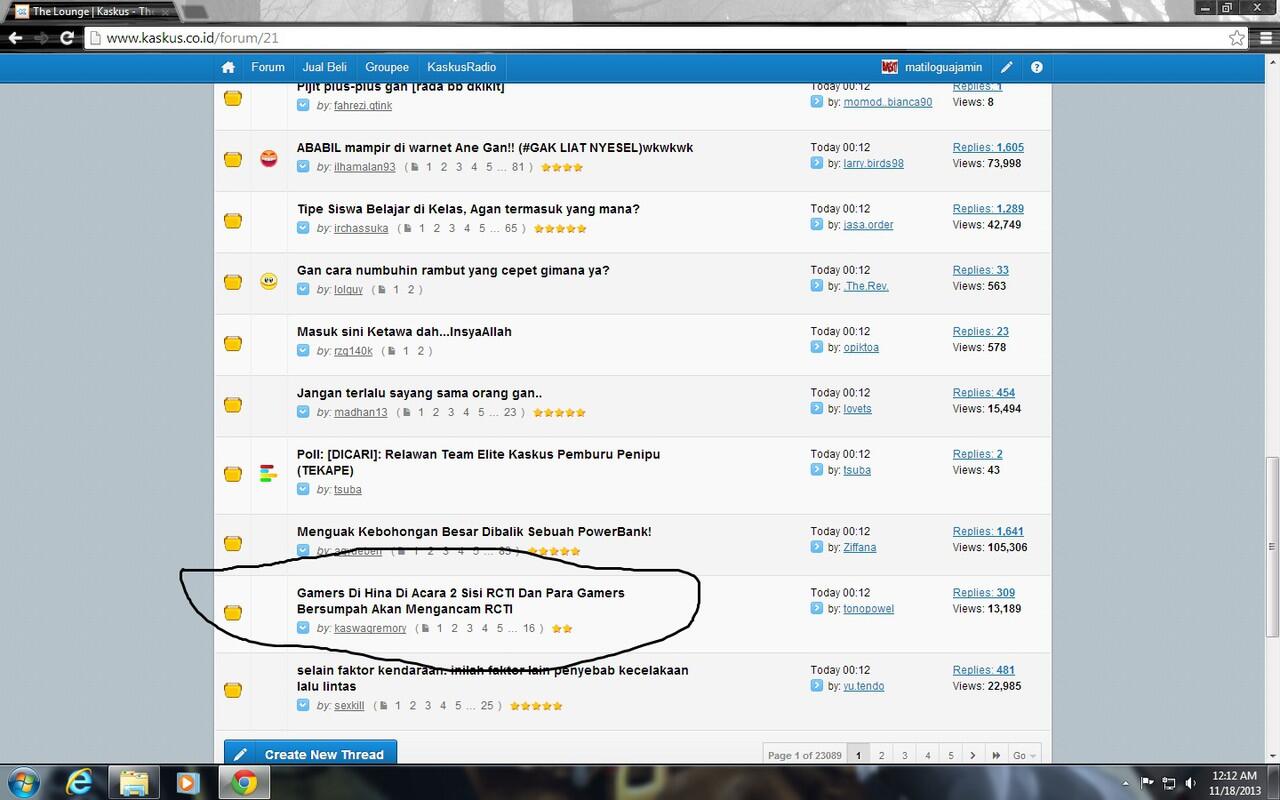Viewport: 1280px width, 800px height.
Task: Open media player taskbar icon
Action: point(187,781)
